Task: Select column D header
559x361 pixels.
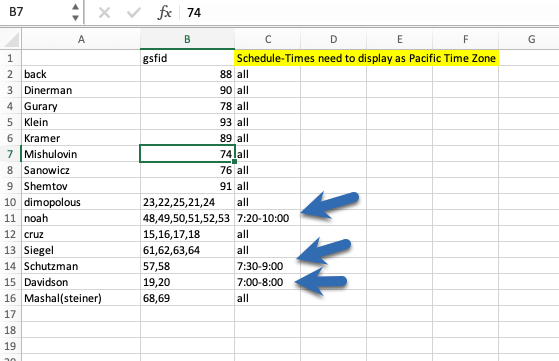Action: pyautogui.click(x=333, y=39)
